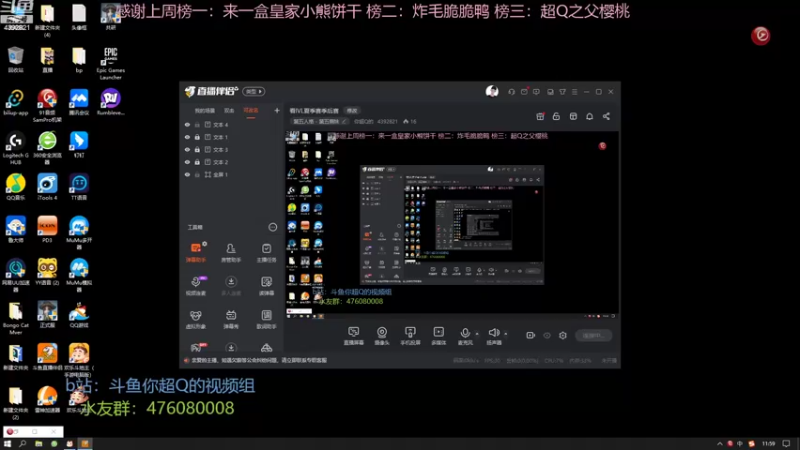Toggle lock on 文本 3 source
The width and height of the screenshot is (800, 450).
click(x=197, y=149)
